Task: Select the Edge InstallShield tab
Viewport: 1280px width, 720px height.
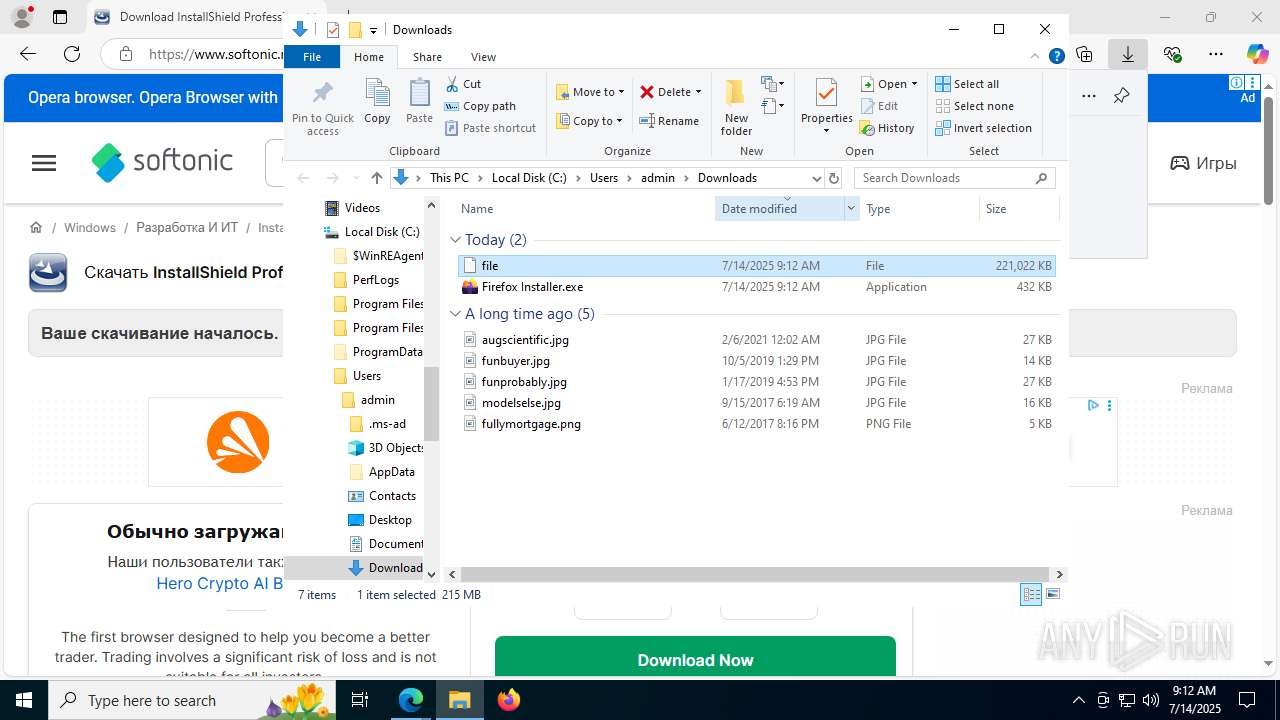Action: 188,17
